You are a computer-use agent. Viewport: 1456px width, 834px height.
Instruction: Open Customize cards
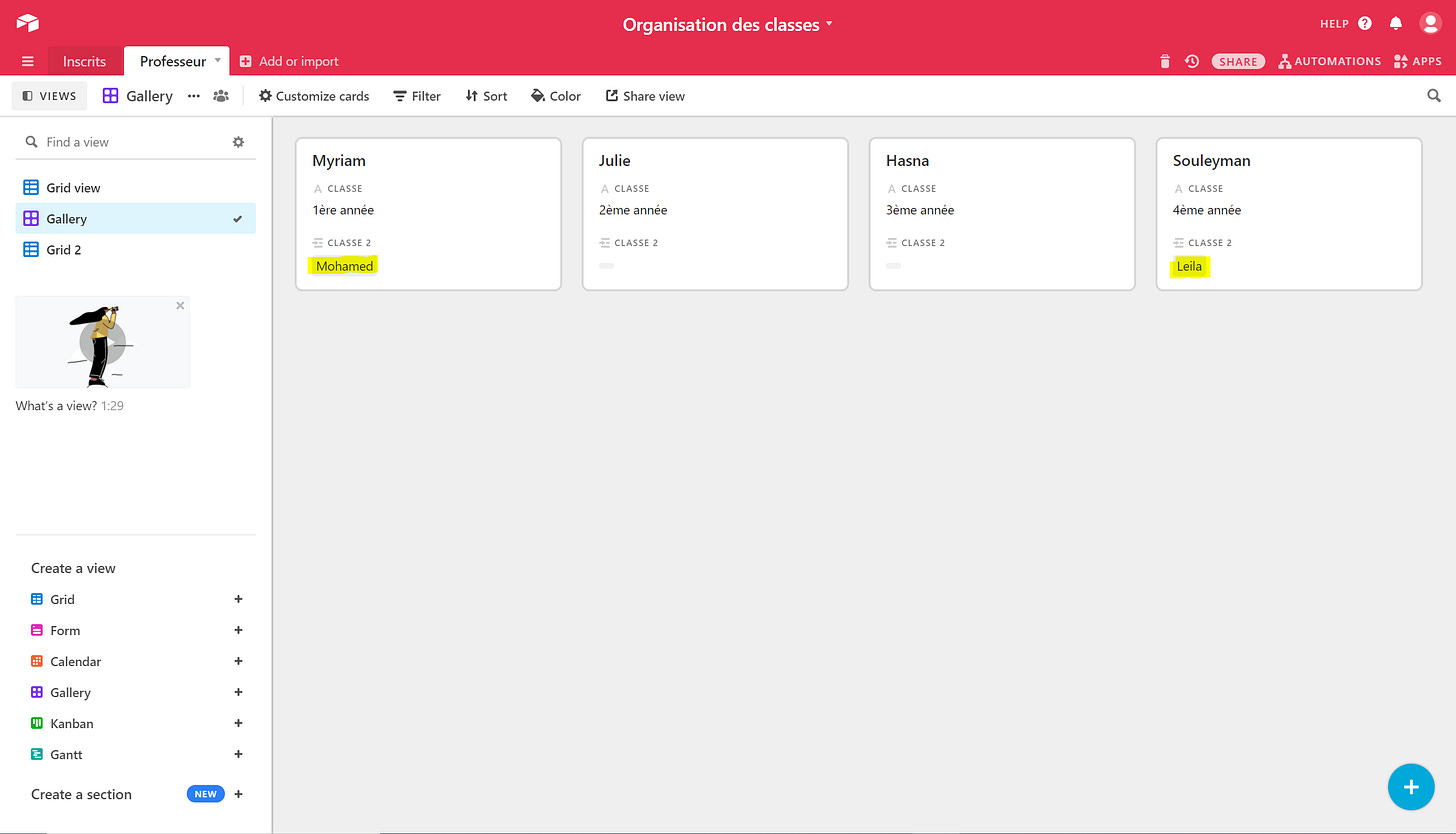tap(314, 96)
